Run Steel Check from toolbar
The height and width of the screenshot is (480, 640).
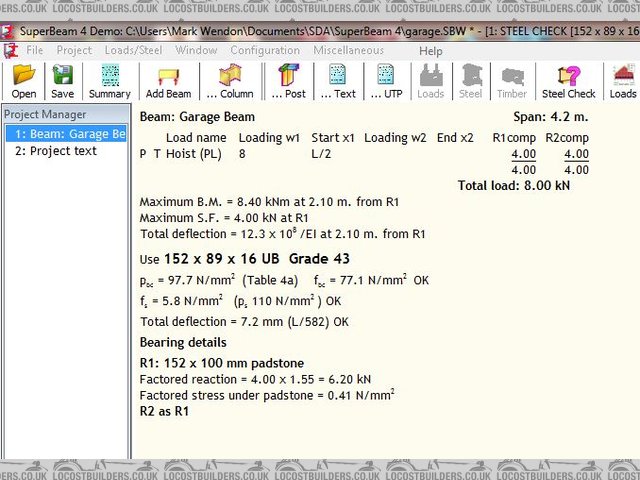(568, 80)
